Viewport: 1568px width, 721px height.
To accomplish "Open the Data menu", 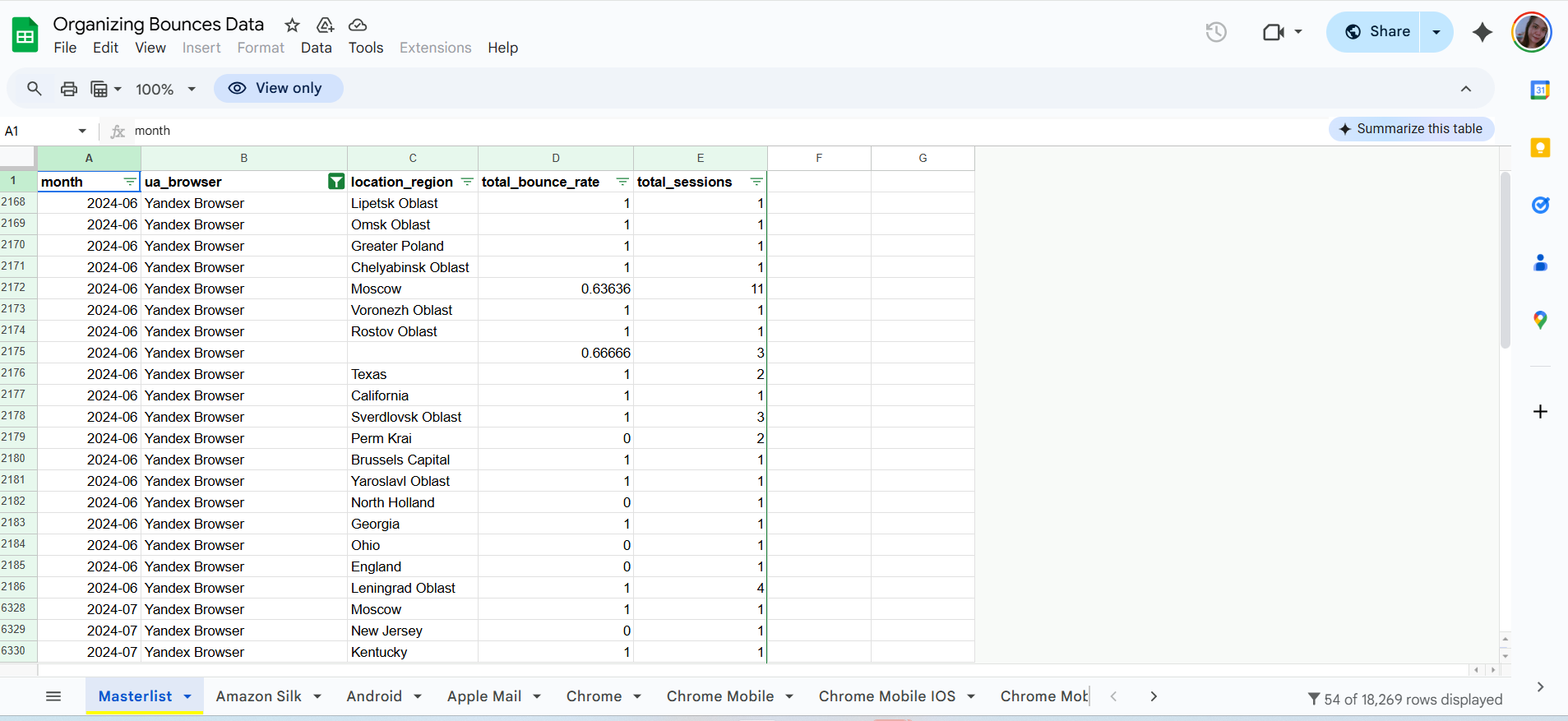I will point(317,48).
